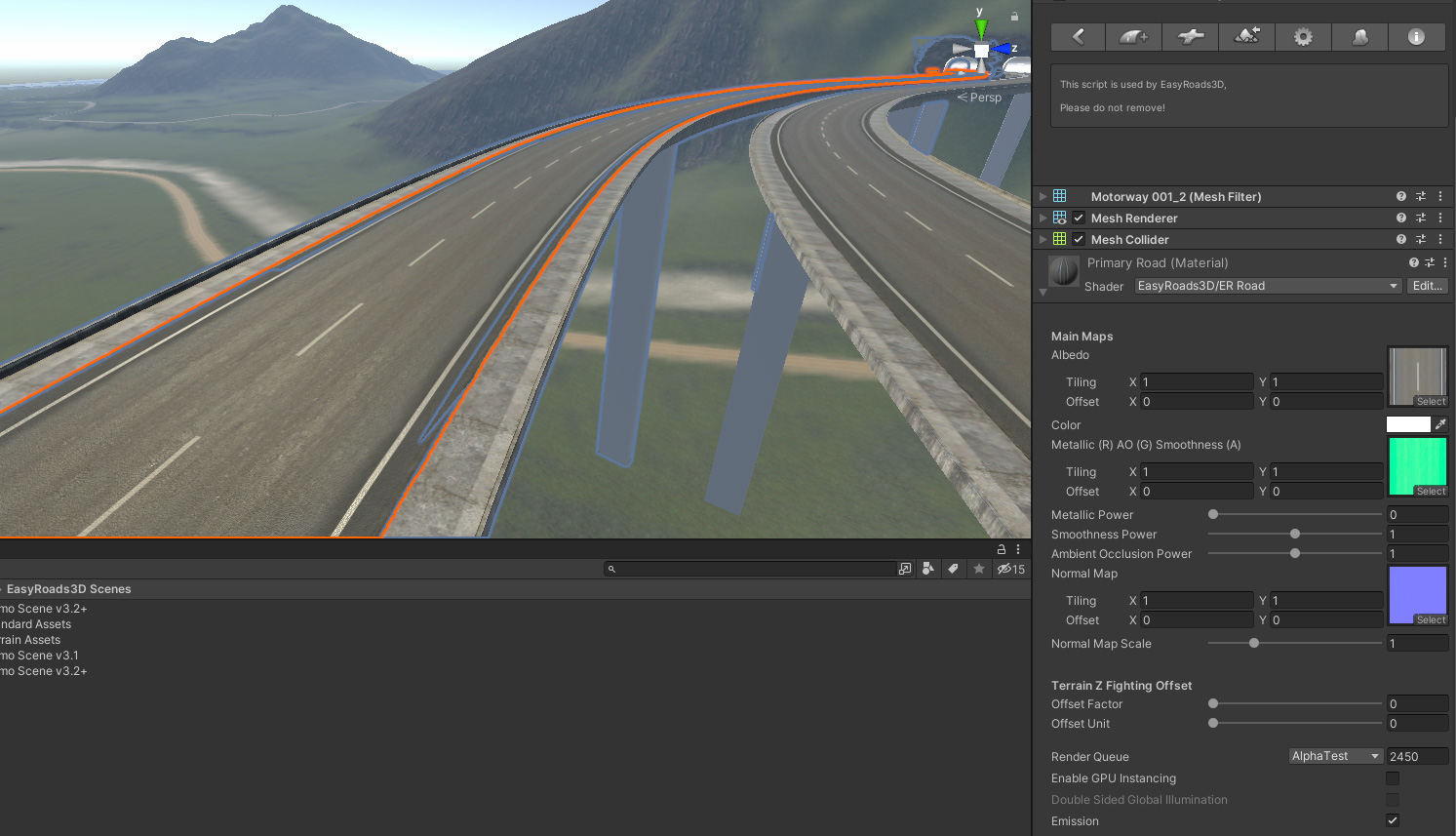
Task: Click the Persp camera projection label
Action: [984, 97]
